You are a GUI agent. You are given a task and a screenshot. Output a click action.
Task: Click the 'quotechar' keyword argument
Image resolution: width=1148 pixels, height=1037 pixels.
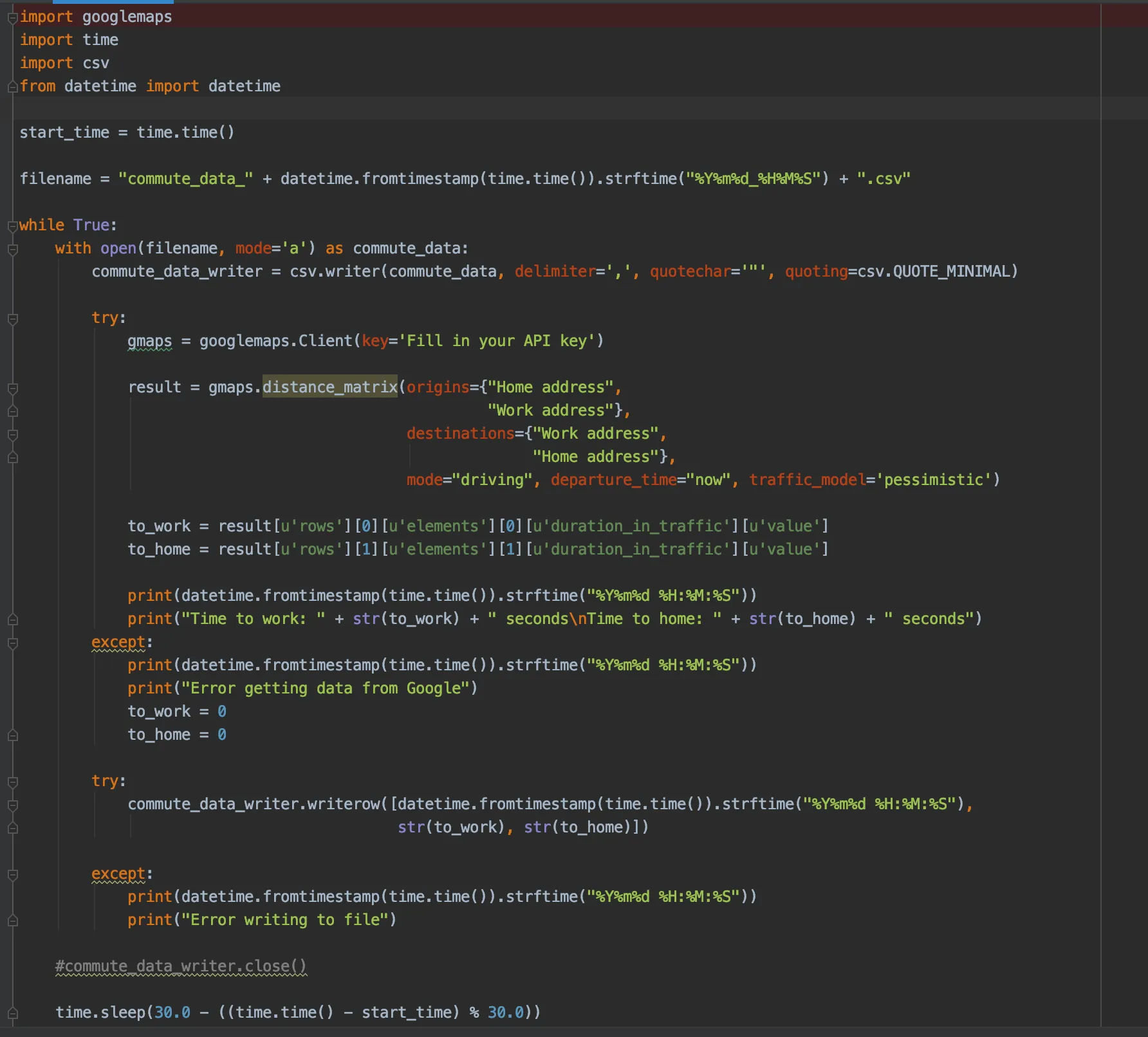click(690, 271)
